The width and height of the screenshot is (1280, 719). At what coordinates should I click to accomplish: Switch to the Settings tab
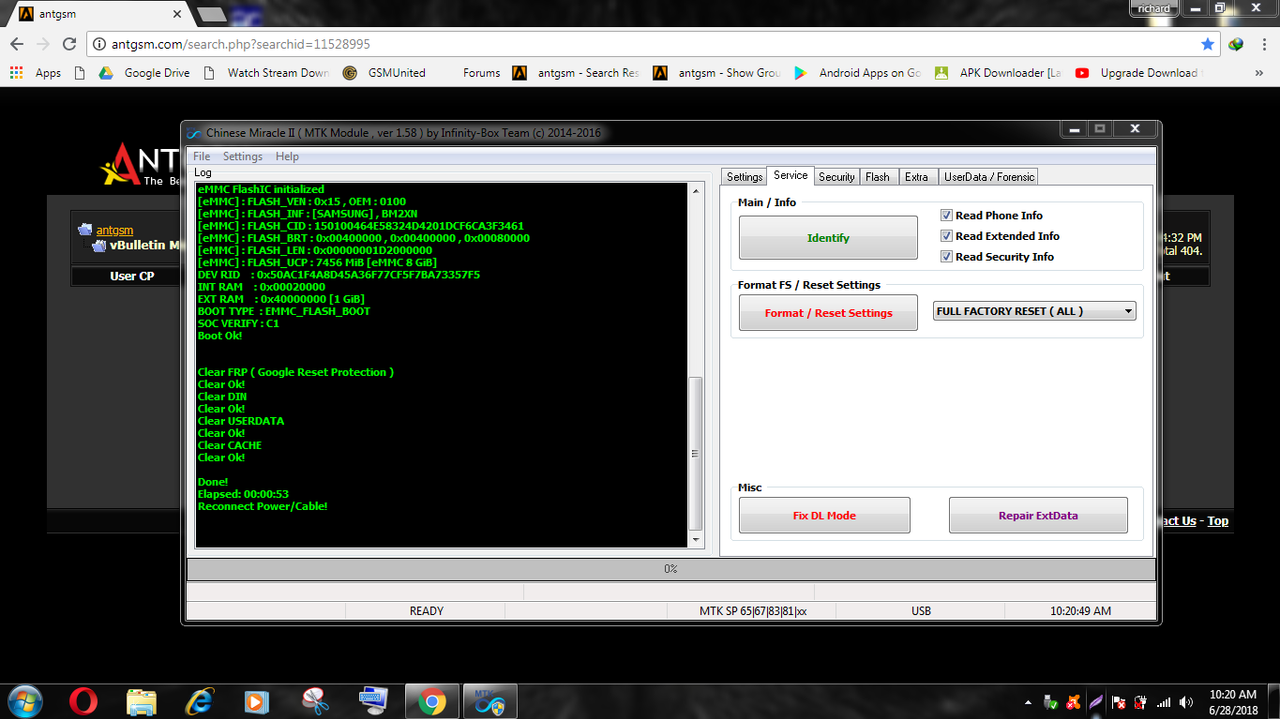pyautogui.click(x=744, y=177)
